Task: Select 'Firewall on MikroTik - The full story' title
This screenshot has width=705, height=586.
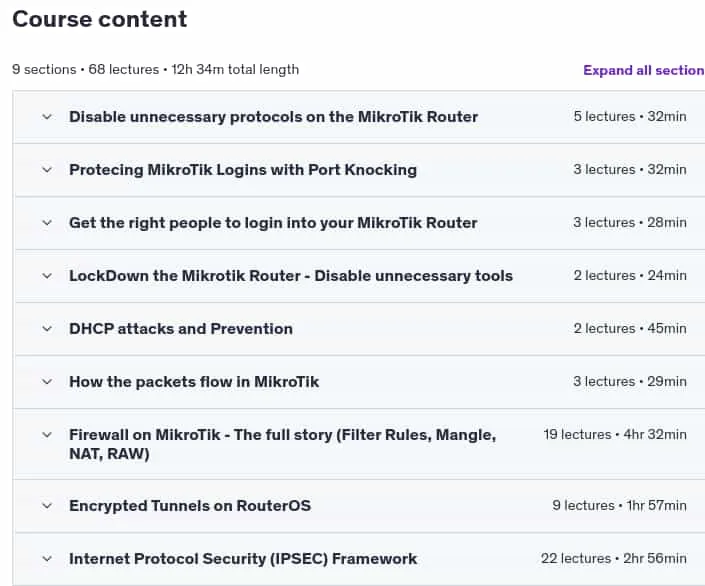Action: point(282,444)
